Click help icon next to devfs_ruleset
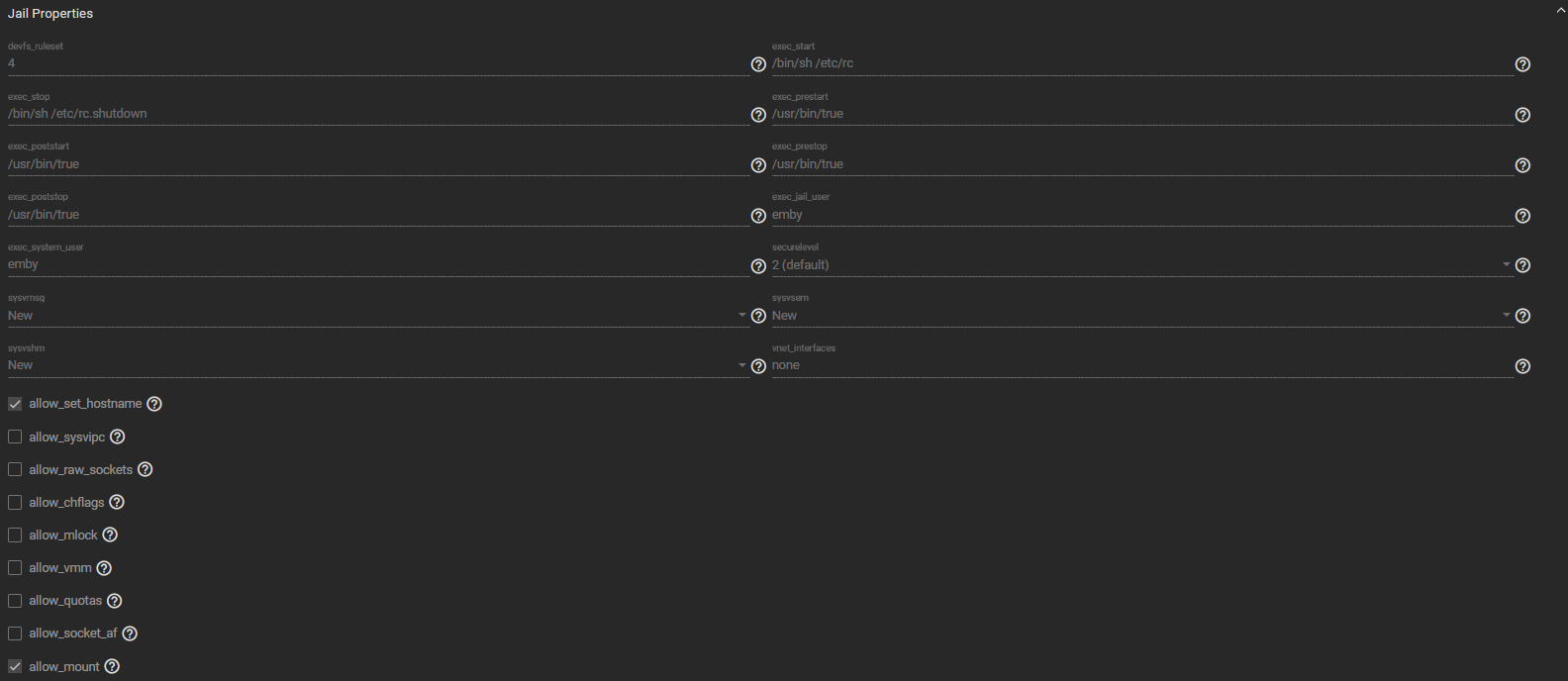Viewport: 1568px width, 681px height. tap(758, 64)
